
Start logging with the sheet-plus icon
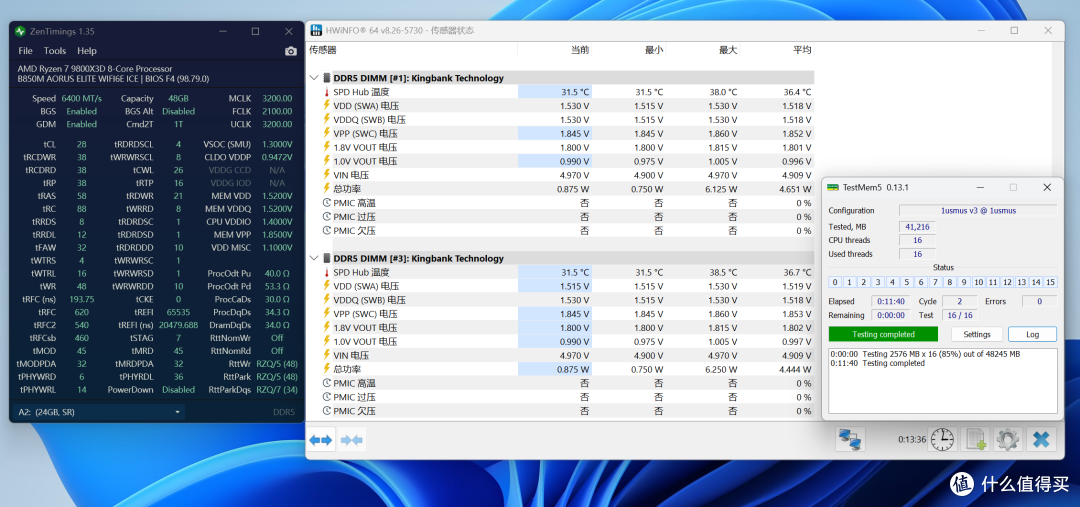click(975, 439)
